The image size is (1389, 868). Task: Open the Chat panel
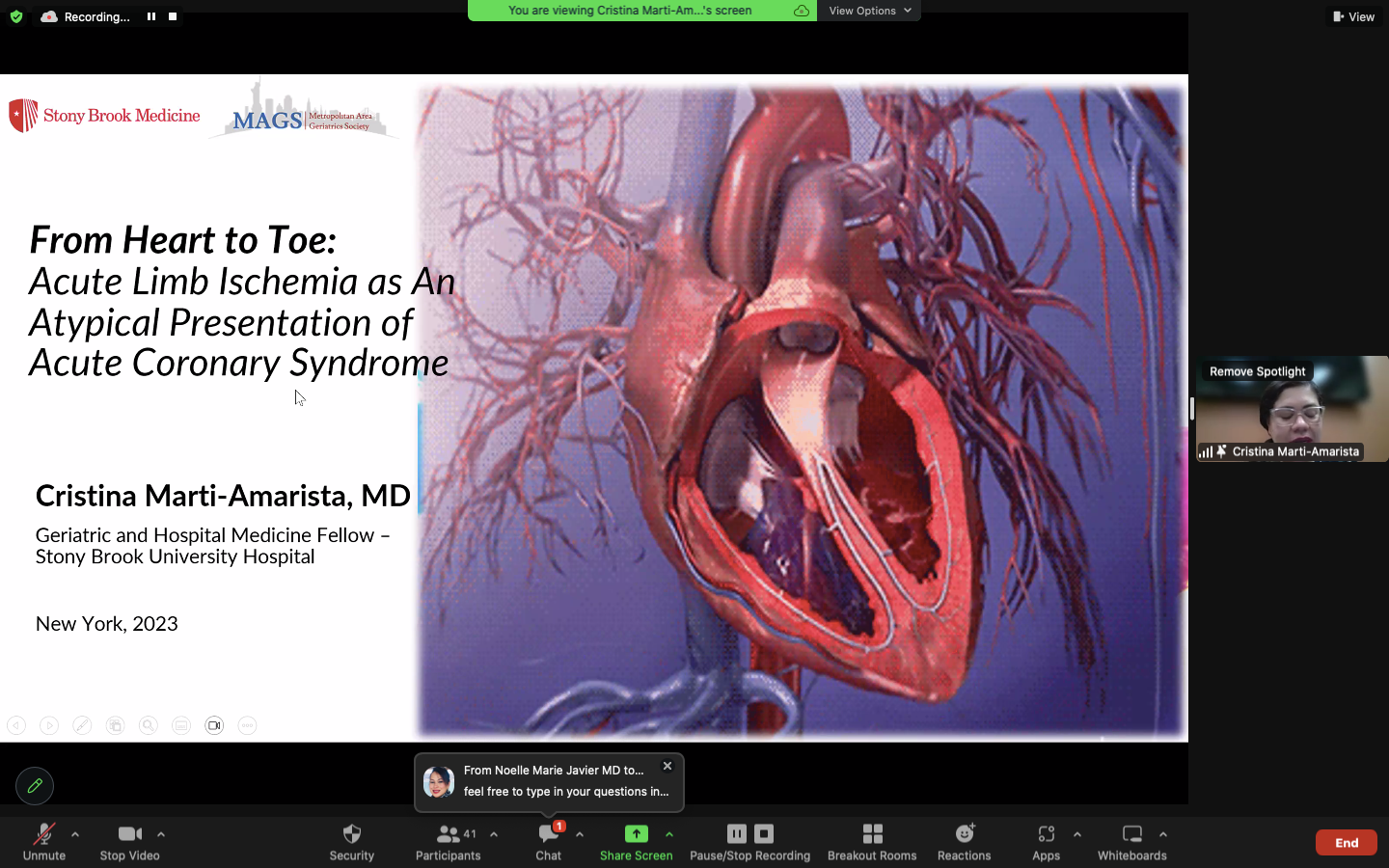(x=549, y=842)
